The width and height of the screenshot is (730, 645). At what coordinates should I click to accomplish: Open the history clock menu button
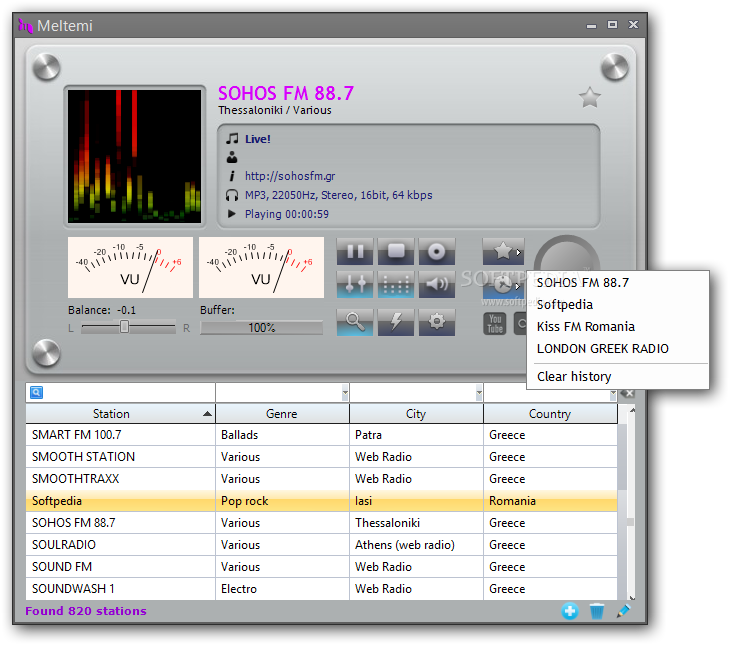tap(503, 285)
